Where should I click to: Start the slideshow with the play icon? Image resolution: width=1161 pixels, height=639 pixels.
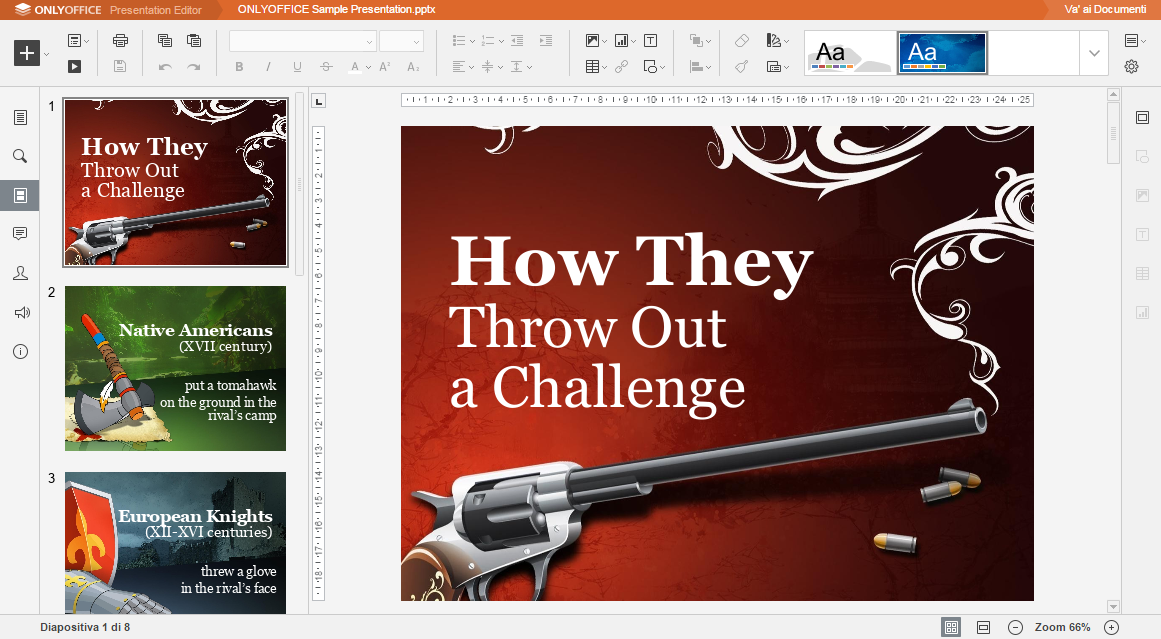coord(74,67)
